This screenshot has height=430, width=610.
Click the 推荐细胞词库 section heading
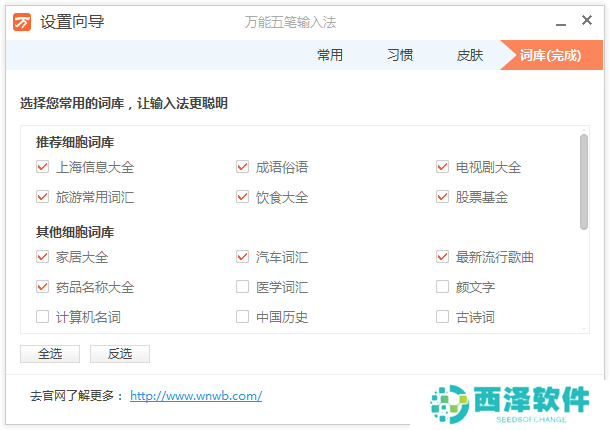pos(75,142)
